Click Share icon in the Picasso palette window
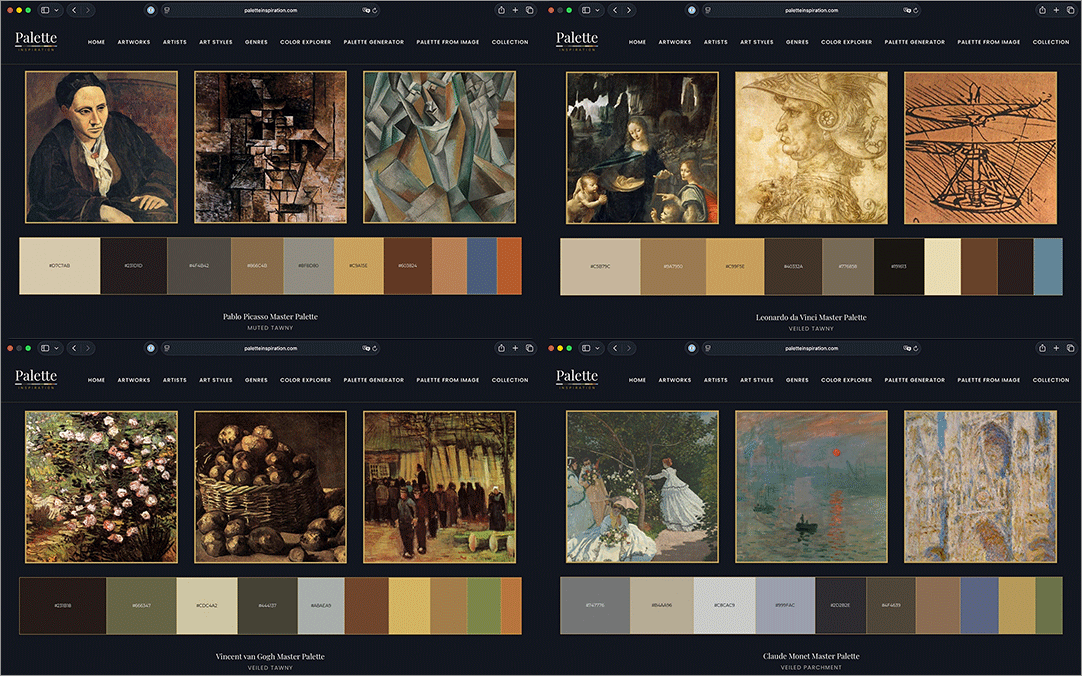The height and width of the screenshot is (676, 1082). (x=501, y=10)
